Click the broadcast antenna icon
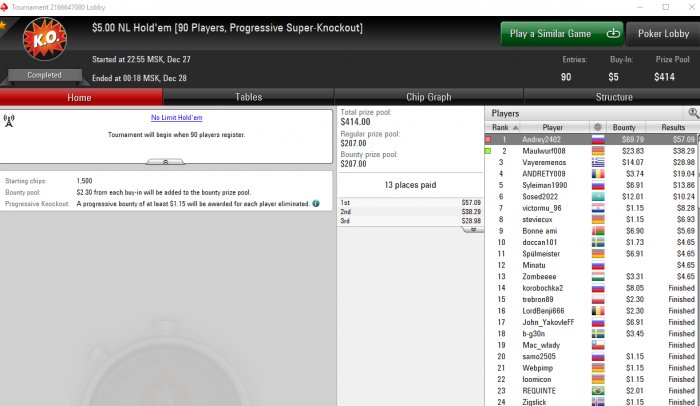The width and height of the screenshot is (700, 406). point(9,121)
